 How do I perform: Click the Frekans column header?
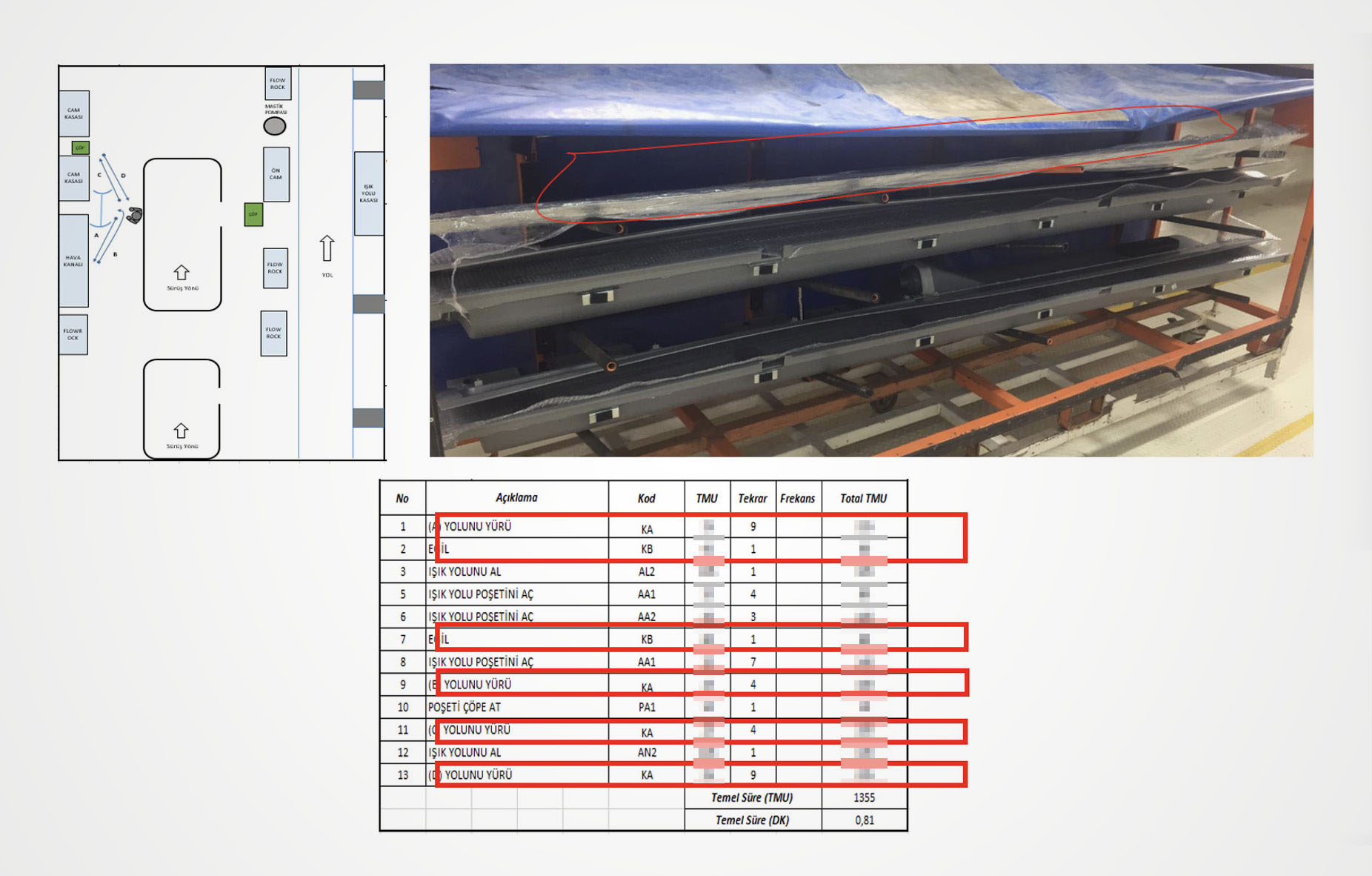click(x=797, y=498)
